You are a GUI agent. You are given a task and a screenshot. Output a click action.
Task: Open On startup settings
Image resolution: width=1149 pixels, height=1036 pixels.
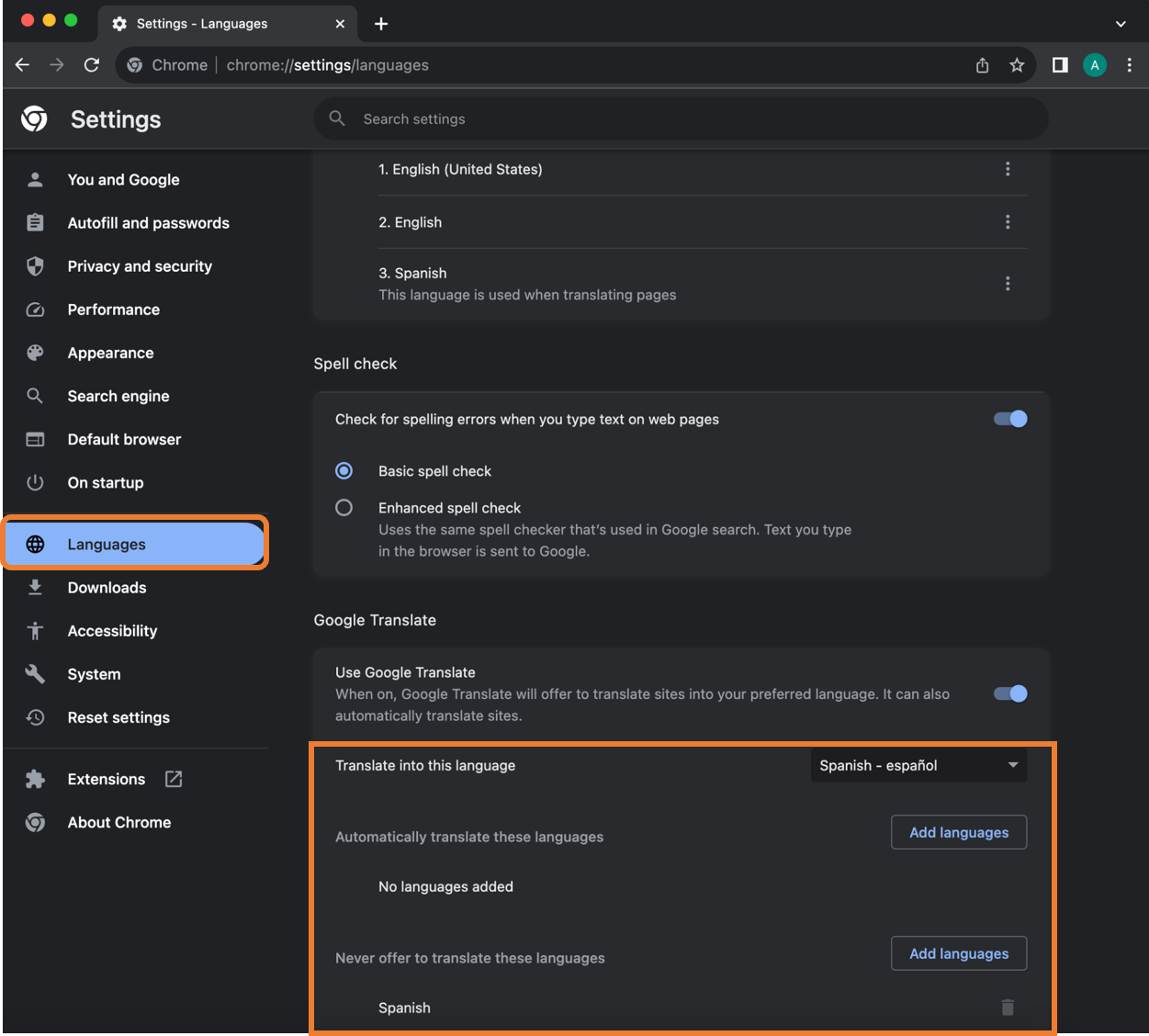coord(106,482)
